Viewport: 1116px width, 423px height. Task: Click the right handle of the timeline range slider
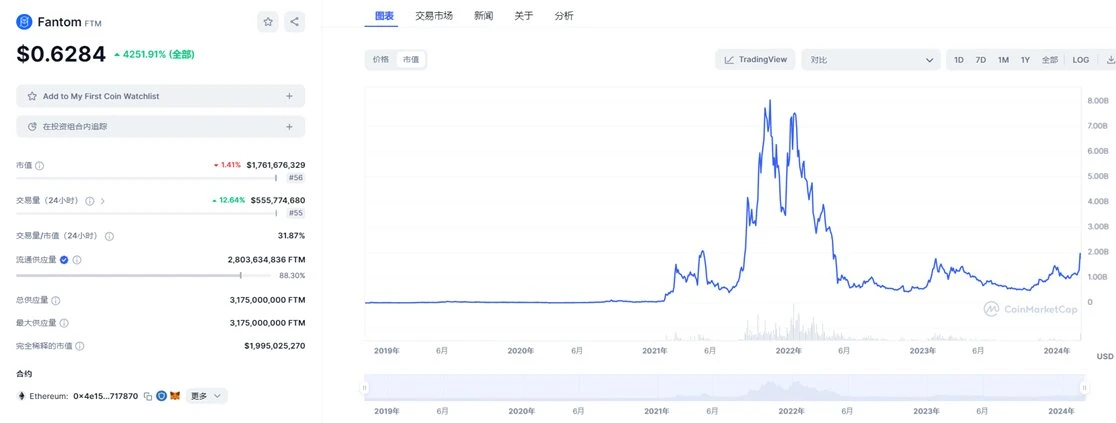click(x=1083, y=387)
